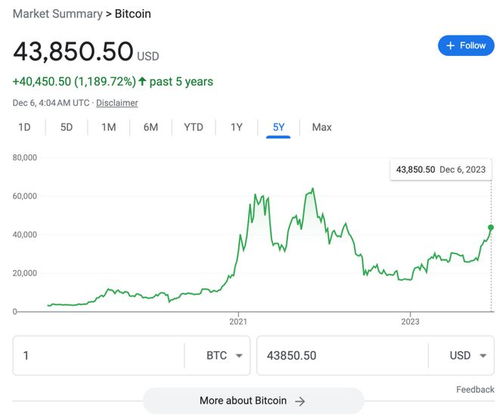Click the green endpoint dot on chart
Screen dimensions: 499x420
click(491, 227)
